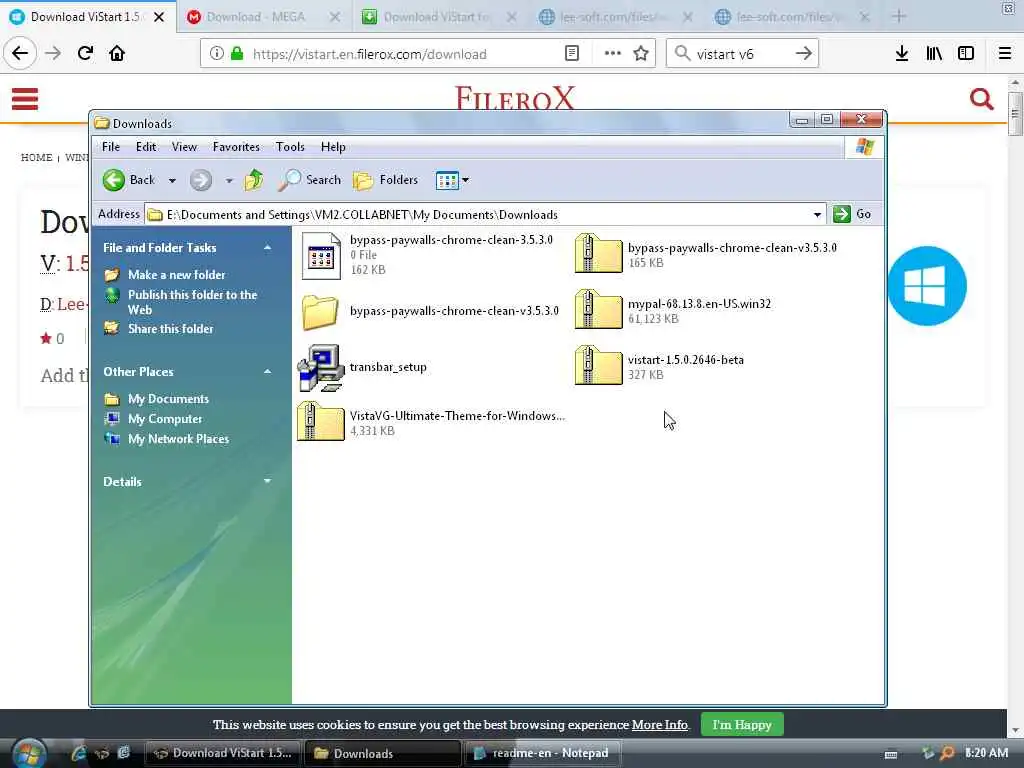Click the Windows Start orb
Viewport: 1024px width, 768px height.
(27, 753)
